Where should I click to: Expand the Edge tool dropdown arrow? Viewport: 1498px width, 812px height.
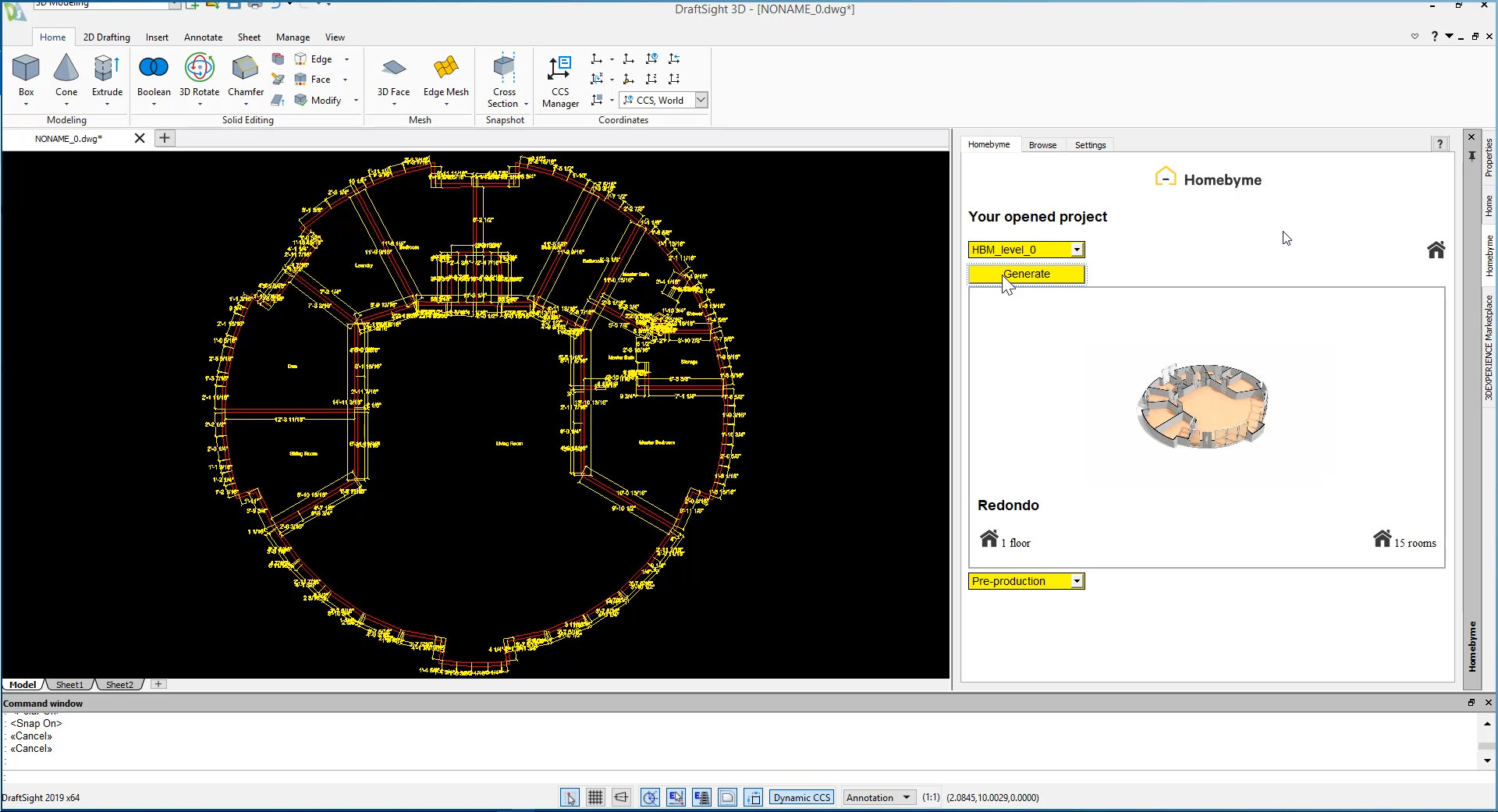click(347, 59)
